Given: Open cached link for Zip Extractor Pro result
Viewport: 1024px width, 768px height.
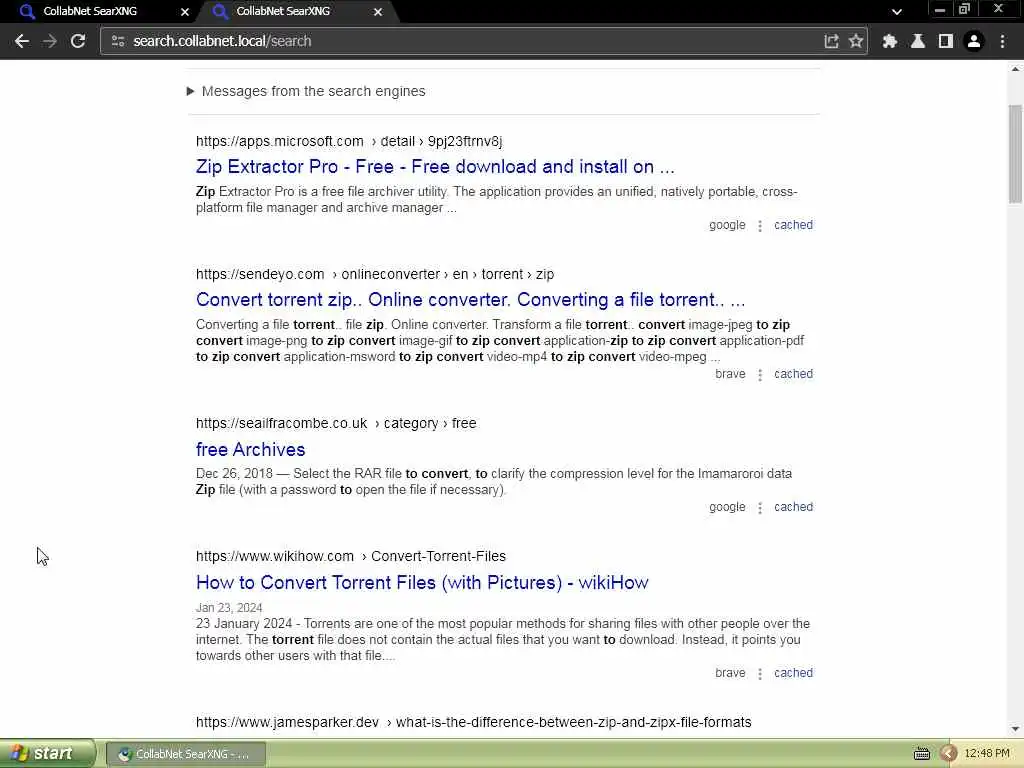Looking at the screenshot, I should click(793, 225).
